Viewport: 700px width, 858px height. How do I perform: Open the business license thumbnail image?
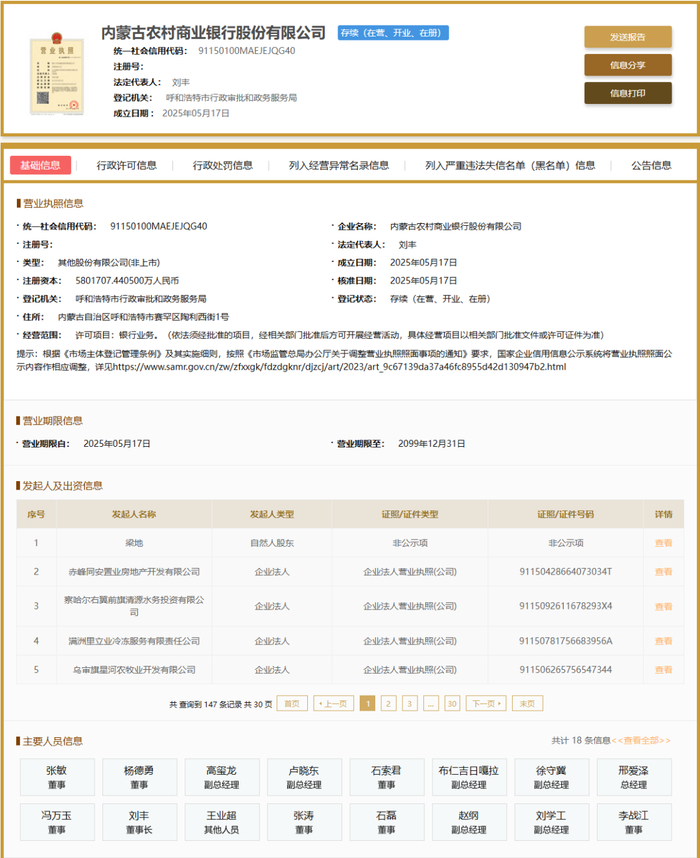tap(56, 73)
